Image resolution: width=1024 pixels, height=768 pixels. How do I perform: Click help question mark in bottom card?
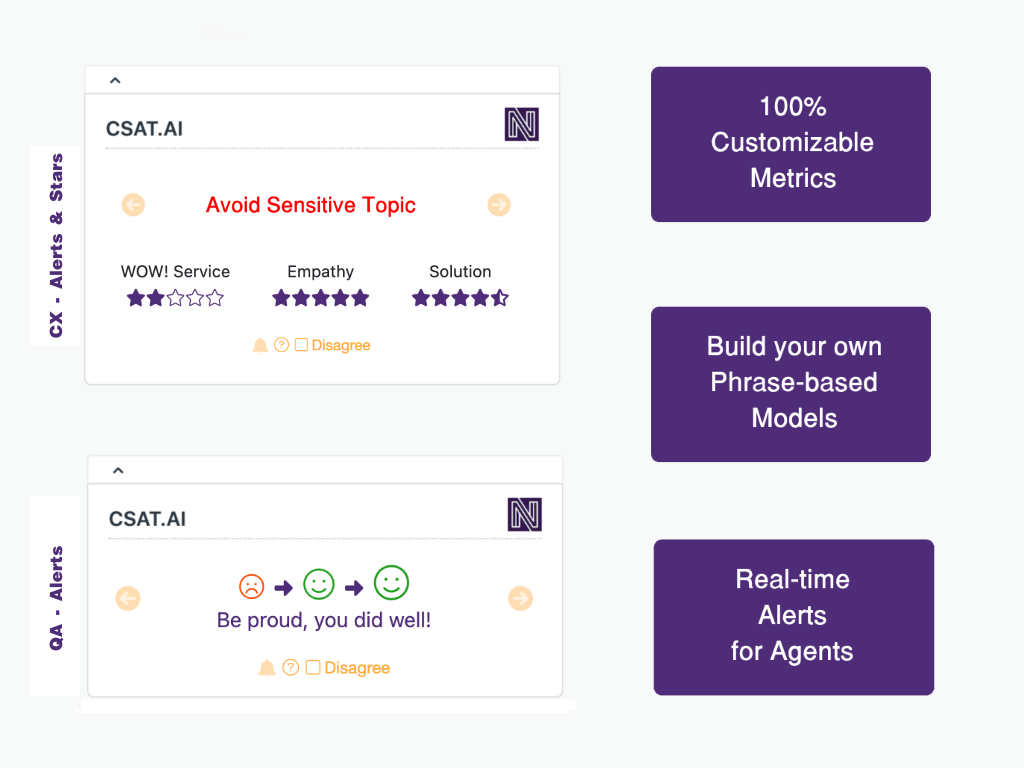tap(291, 667)
